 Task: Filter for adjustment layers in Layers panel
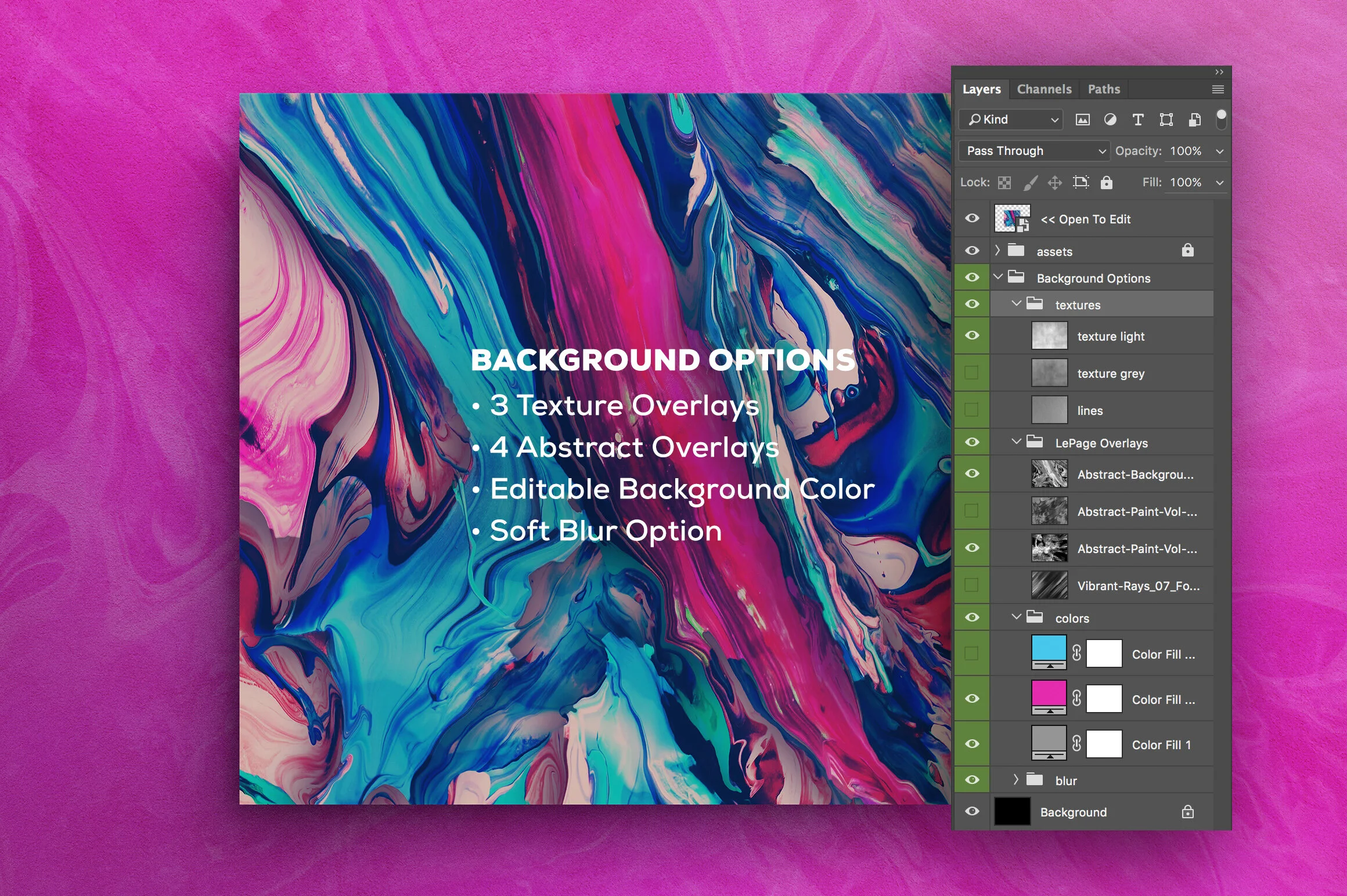pyautogui.click(x=1111, y=120)
